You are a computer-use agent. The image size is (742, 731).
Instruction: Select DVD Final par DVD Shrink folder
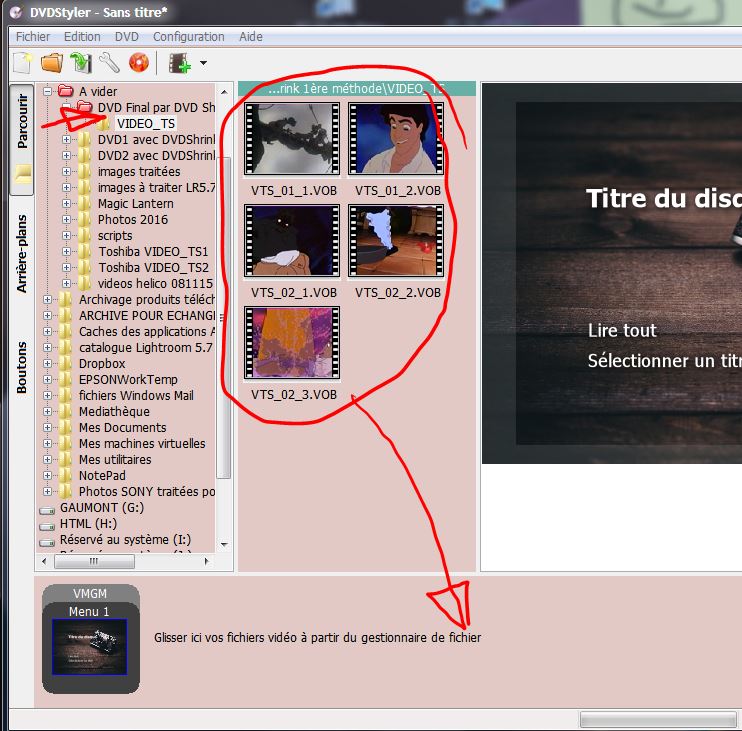click(x=156, y=107)
